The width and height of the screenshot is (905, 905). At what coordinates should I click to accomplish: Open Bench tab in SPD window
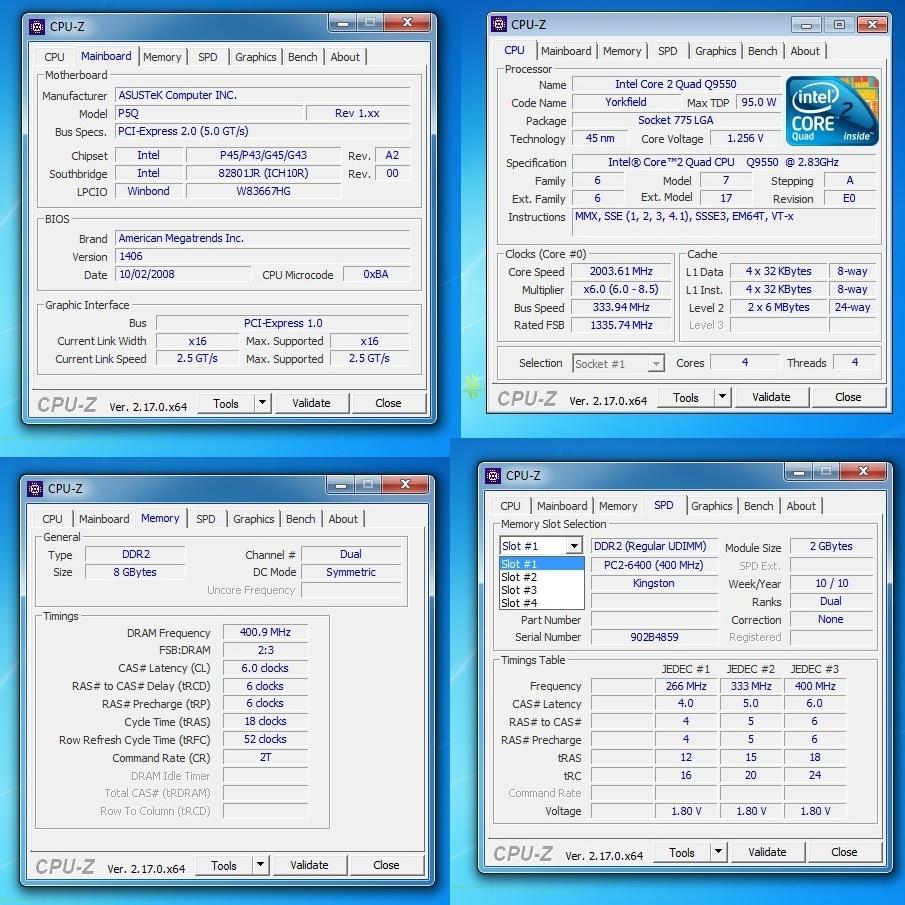coord(758,506)
